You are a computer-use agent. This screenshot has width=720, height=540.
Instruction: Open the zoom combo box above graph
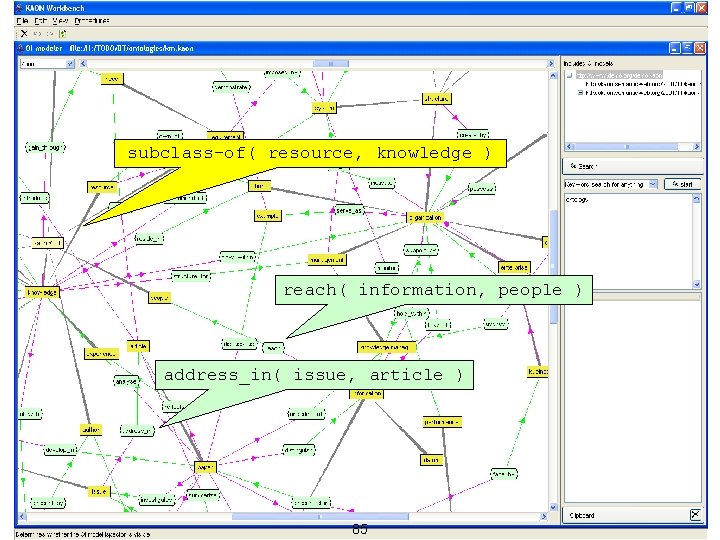(47, 64)
